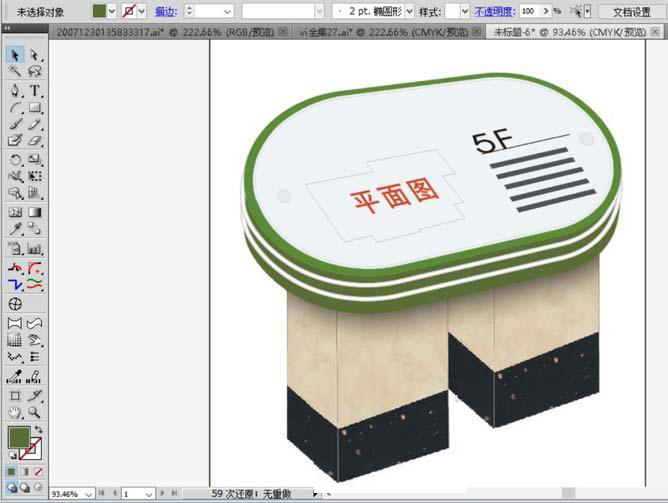Screen dimensions: 668x503
Task: Select the Eraser tool
Action: click(35, 140)
